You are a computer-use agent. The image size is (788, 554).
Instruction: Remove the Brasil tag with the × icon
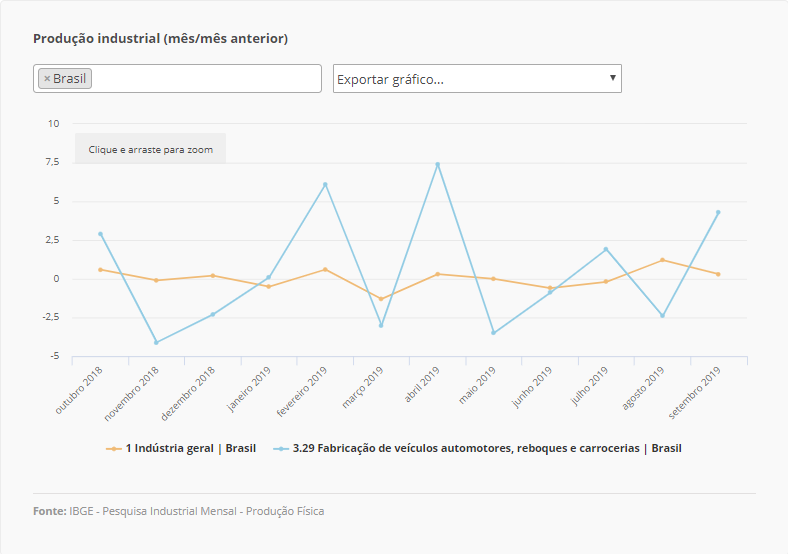47,79
